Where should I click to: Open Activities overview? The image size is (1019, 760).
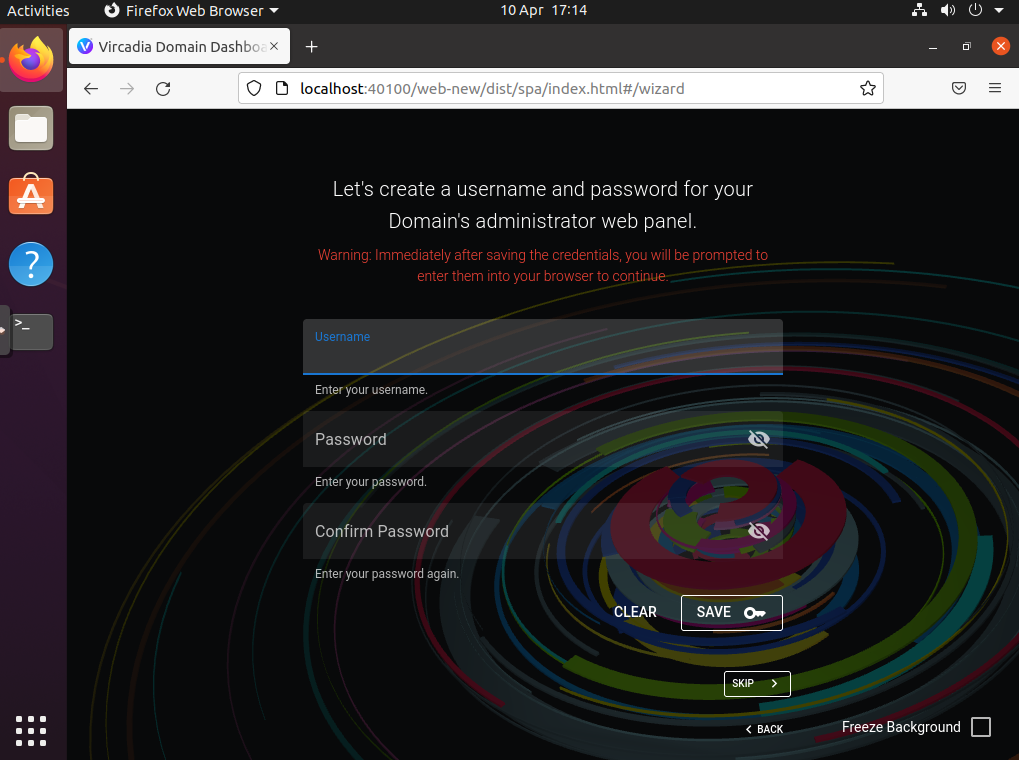(38, 10)
